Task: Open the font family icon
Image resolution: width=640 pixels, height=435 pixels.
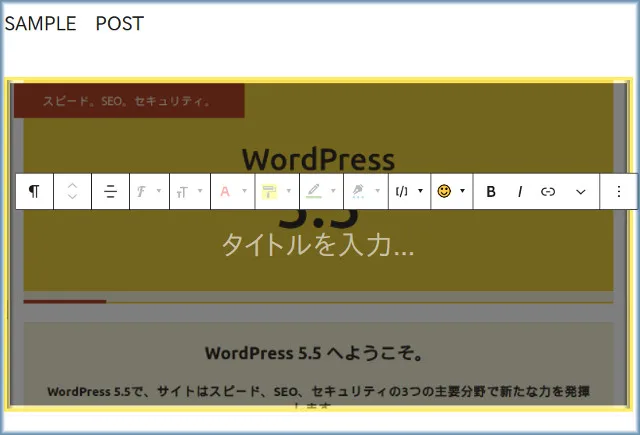Action: [141, 191]
